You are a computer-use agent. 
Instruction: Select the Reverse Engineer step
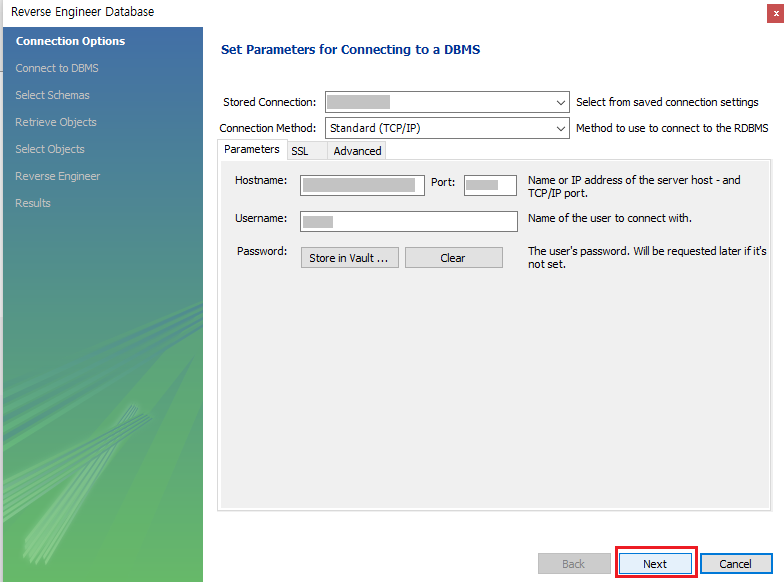tap(58, 176)
